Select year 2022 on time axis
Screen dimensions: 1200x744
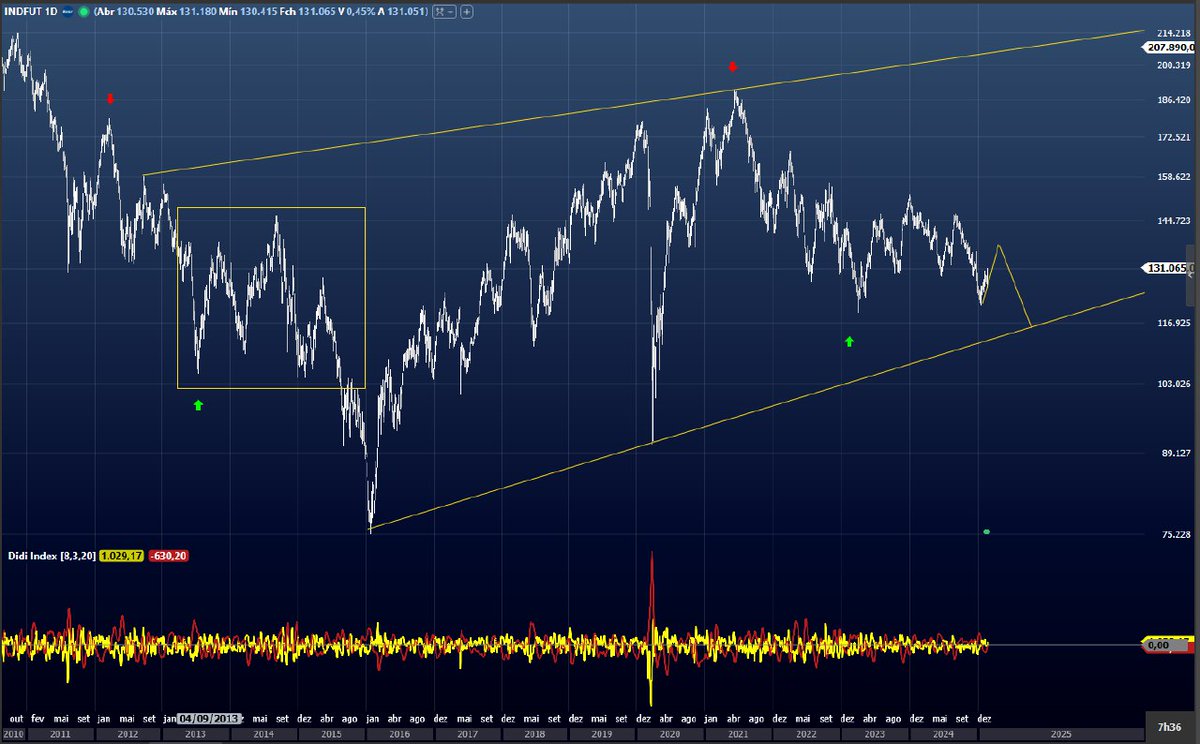(x=809, y=734)
